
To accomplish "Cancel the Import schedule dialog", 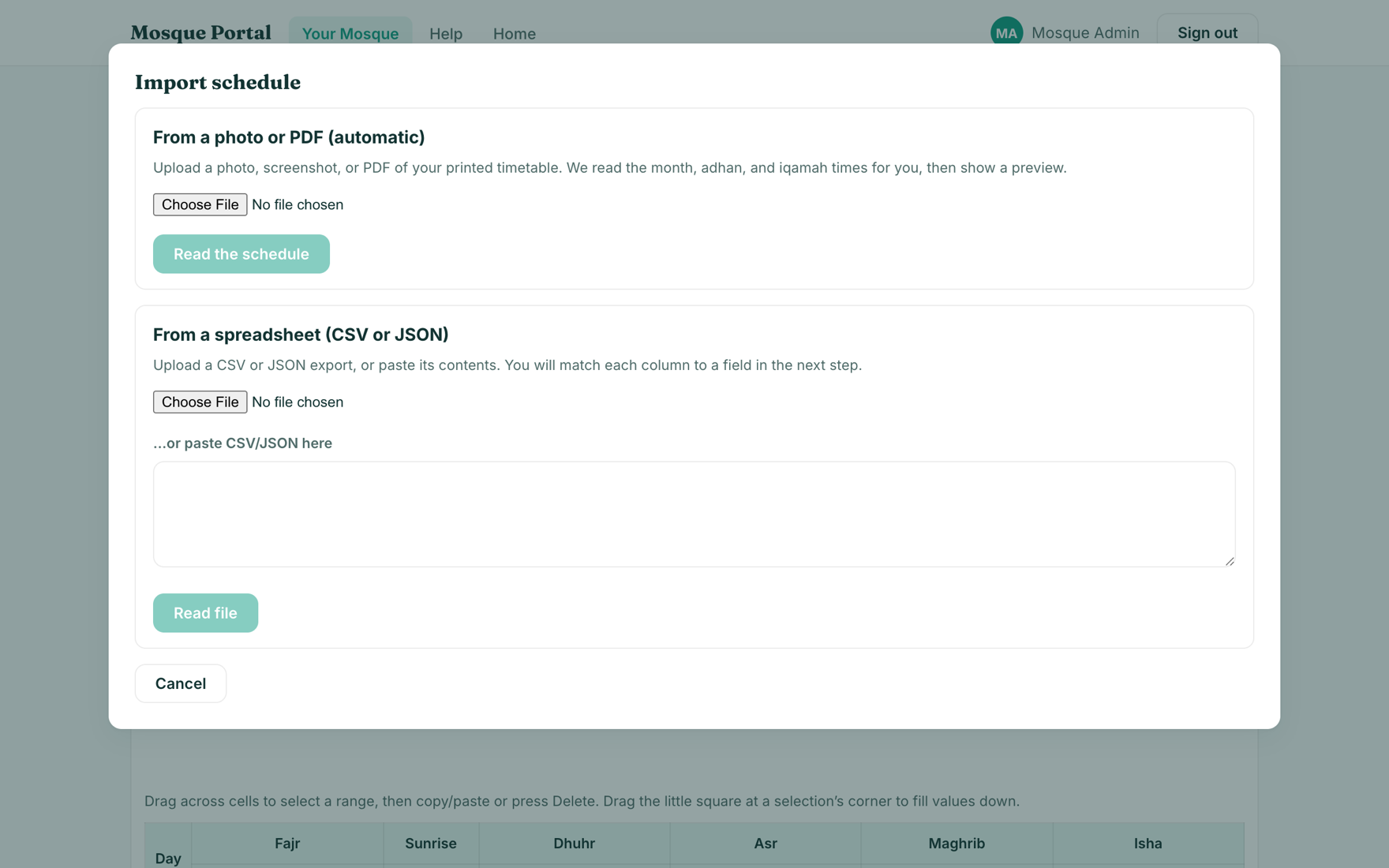I will [181, 683].
